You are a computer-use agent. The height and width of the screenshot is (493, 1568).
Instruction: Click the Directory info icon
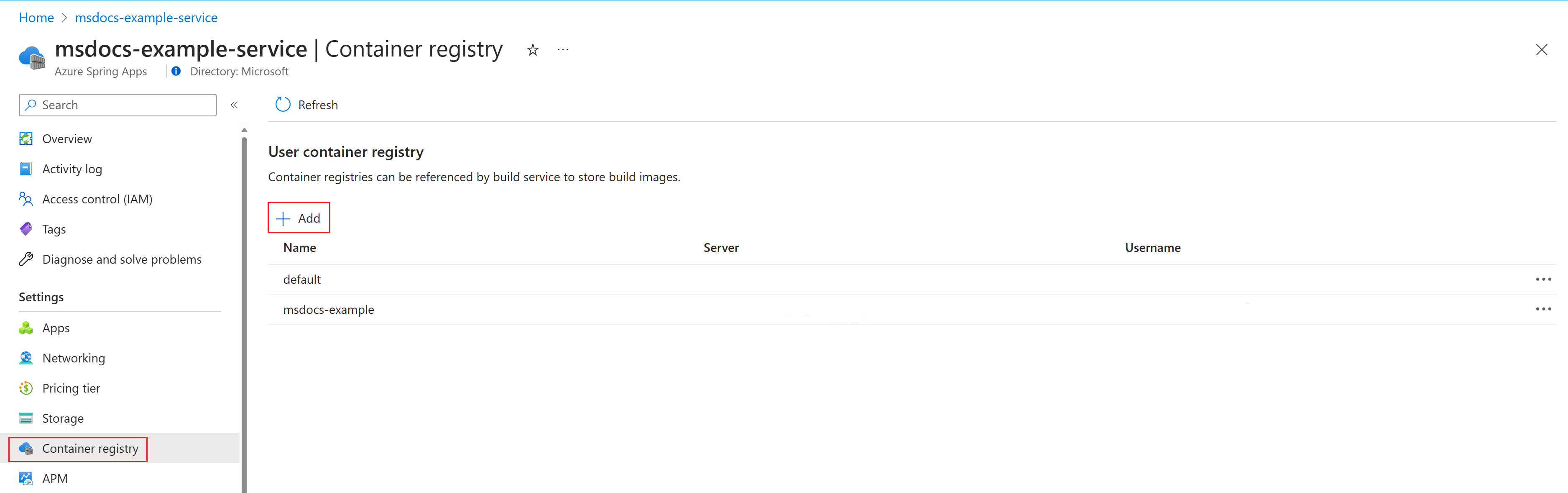point(176,71)
